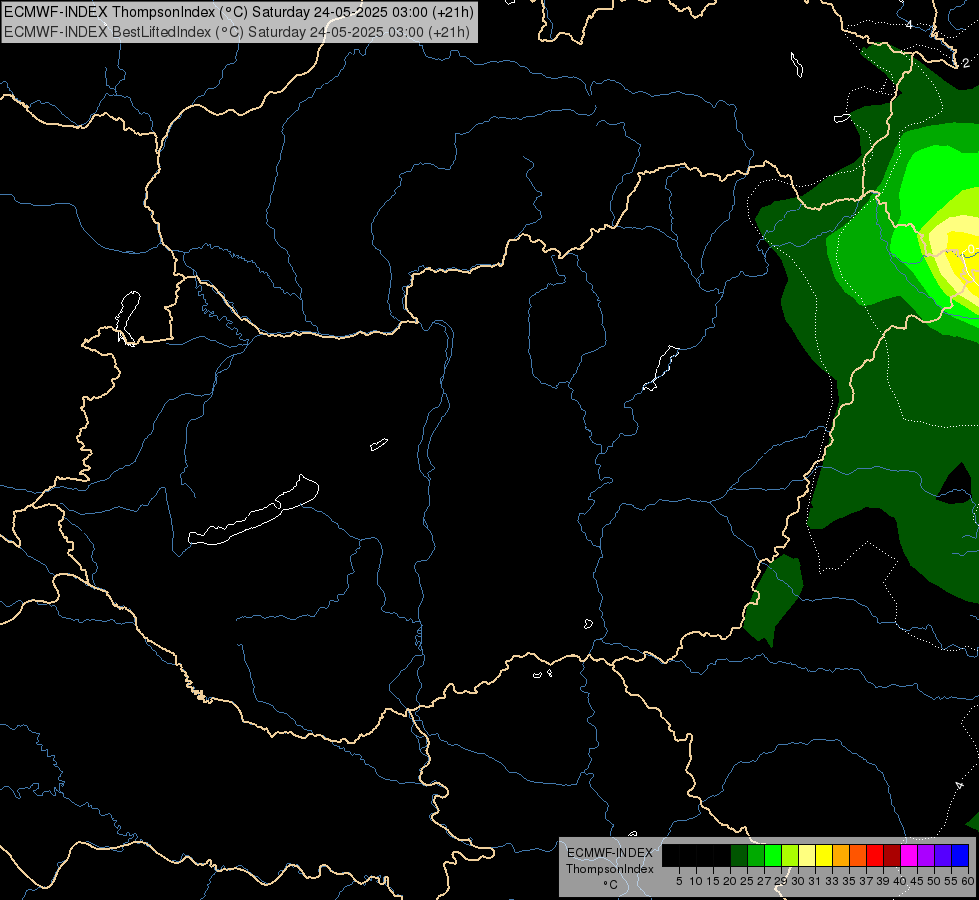Click the large elongated lake outline on map
979x900 pixels.
[254, 512]
